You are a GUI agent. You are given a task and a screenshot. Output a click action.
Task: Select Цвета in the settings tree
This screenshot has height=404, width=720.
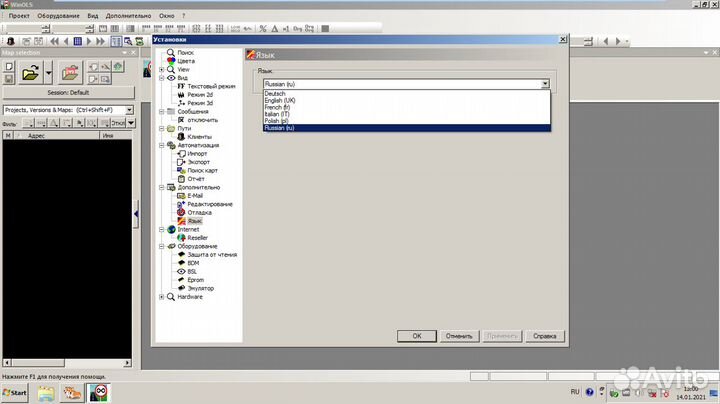pos(186,61)
